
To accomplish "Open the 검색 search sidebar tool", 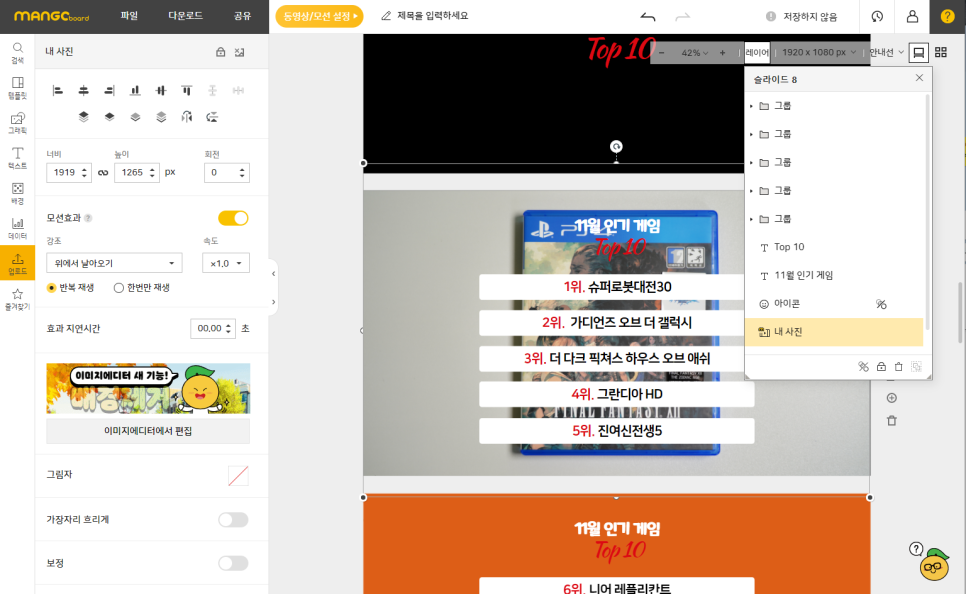I will pos(17,52).
